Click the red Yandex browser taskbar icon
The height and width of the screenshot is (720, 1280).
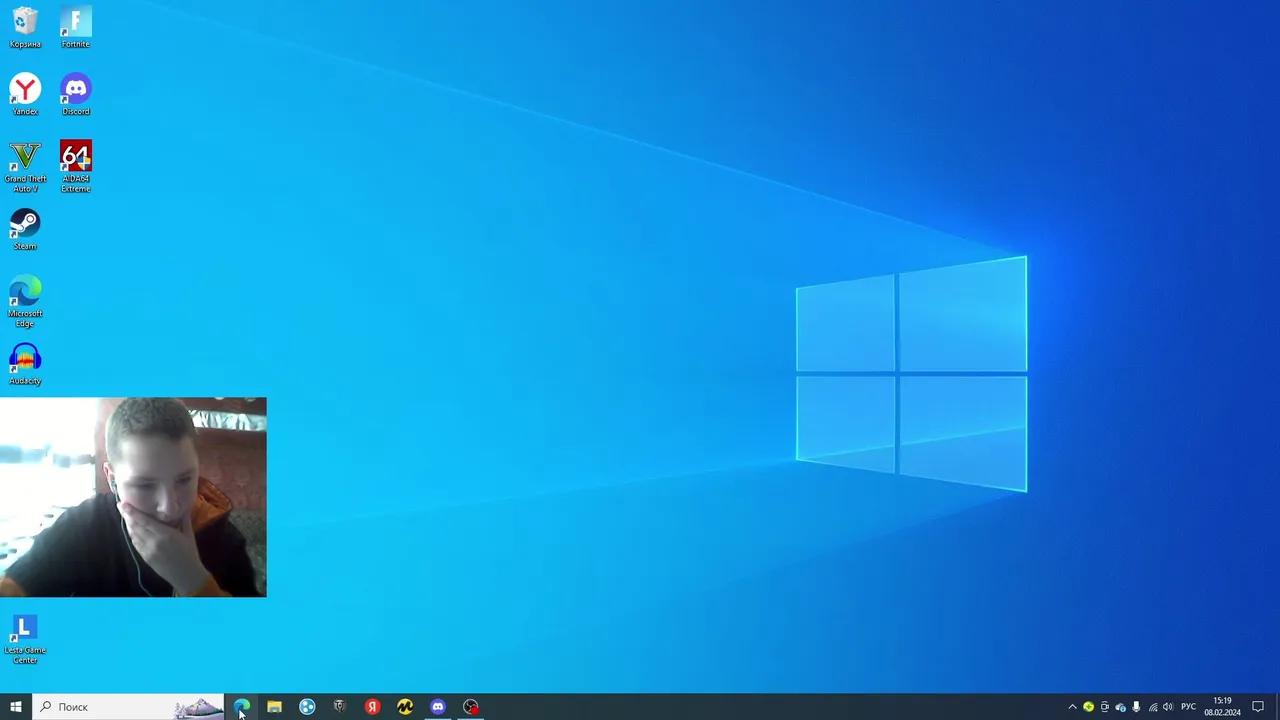372,707
